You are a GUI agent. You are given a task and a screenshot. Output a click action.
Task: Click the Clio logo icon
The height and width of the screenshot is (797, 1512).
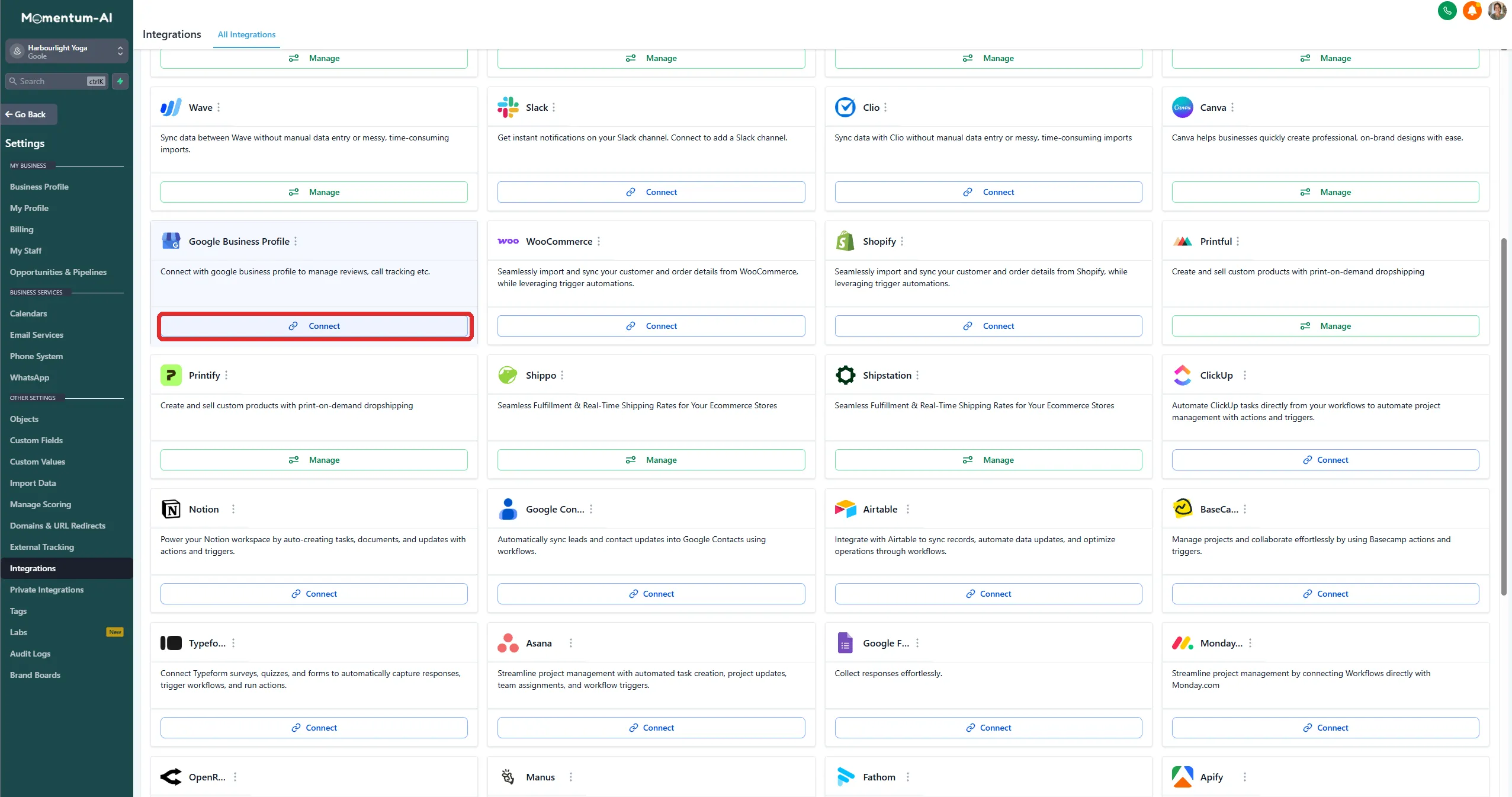point(845,107)
